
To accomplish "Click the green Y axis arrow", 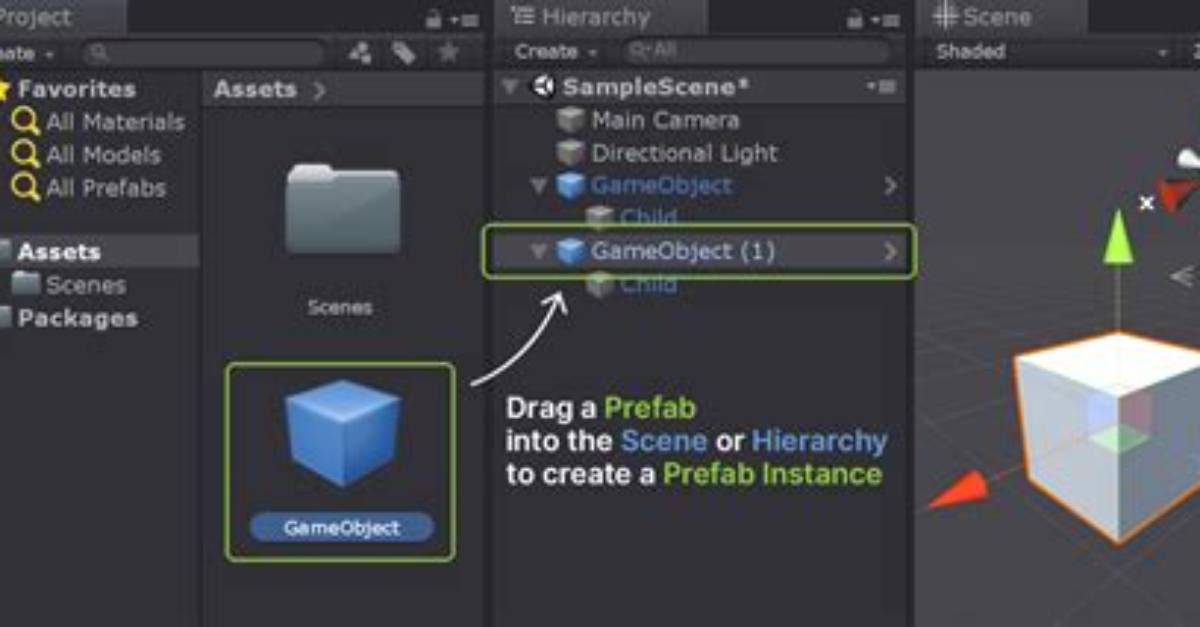I will [x=1118, y=237].
